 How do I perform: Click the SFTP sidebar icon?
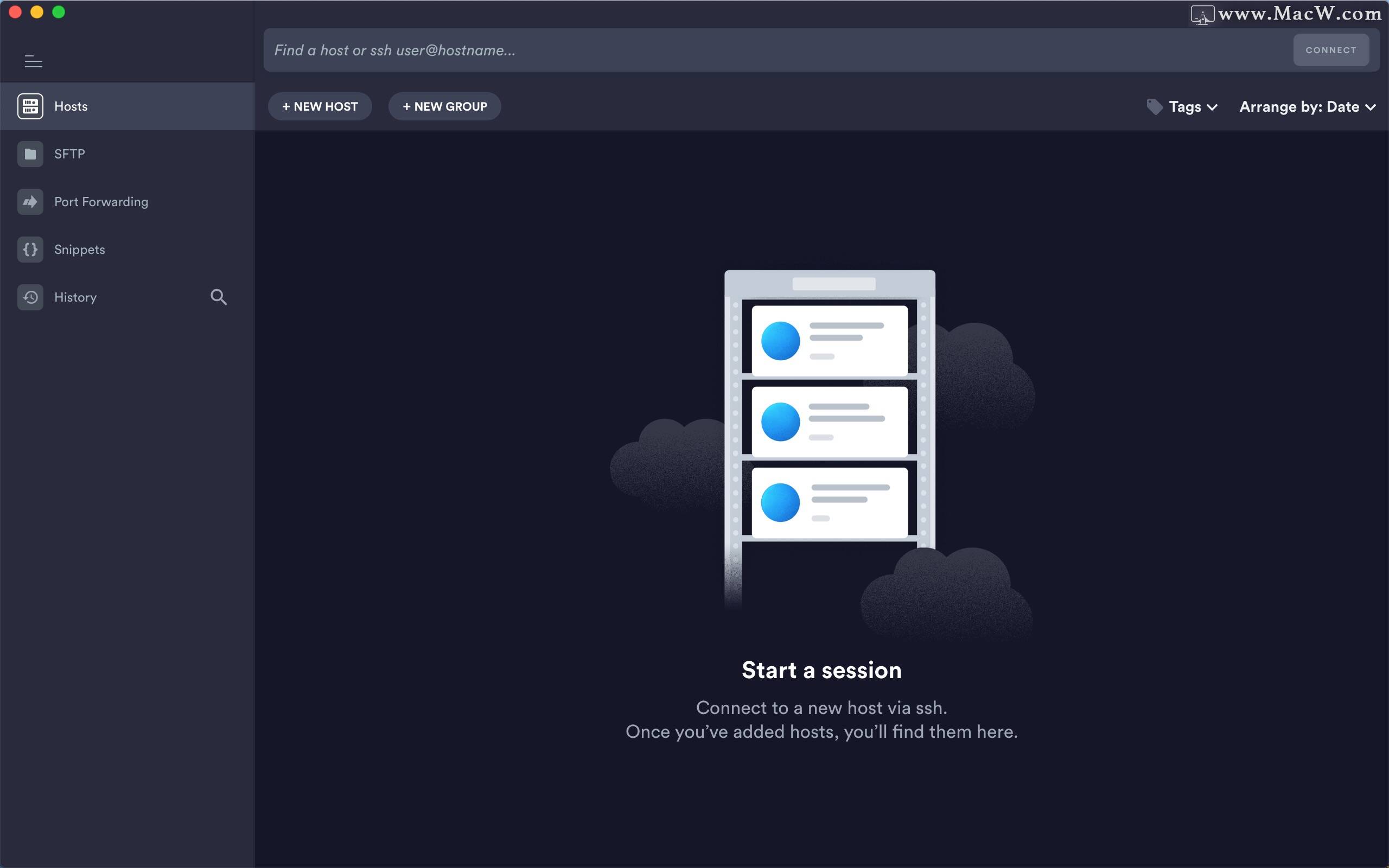coord(30,154)
